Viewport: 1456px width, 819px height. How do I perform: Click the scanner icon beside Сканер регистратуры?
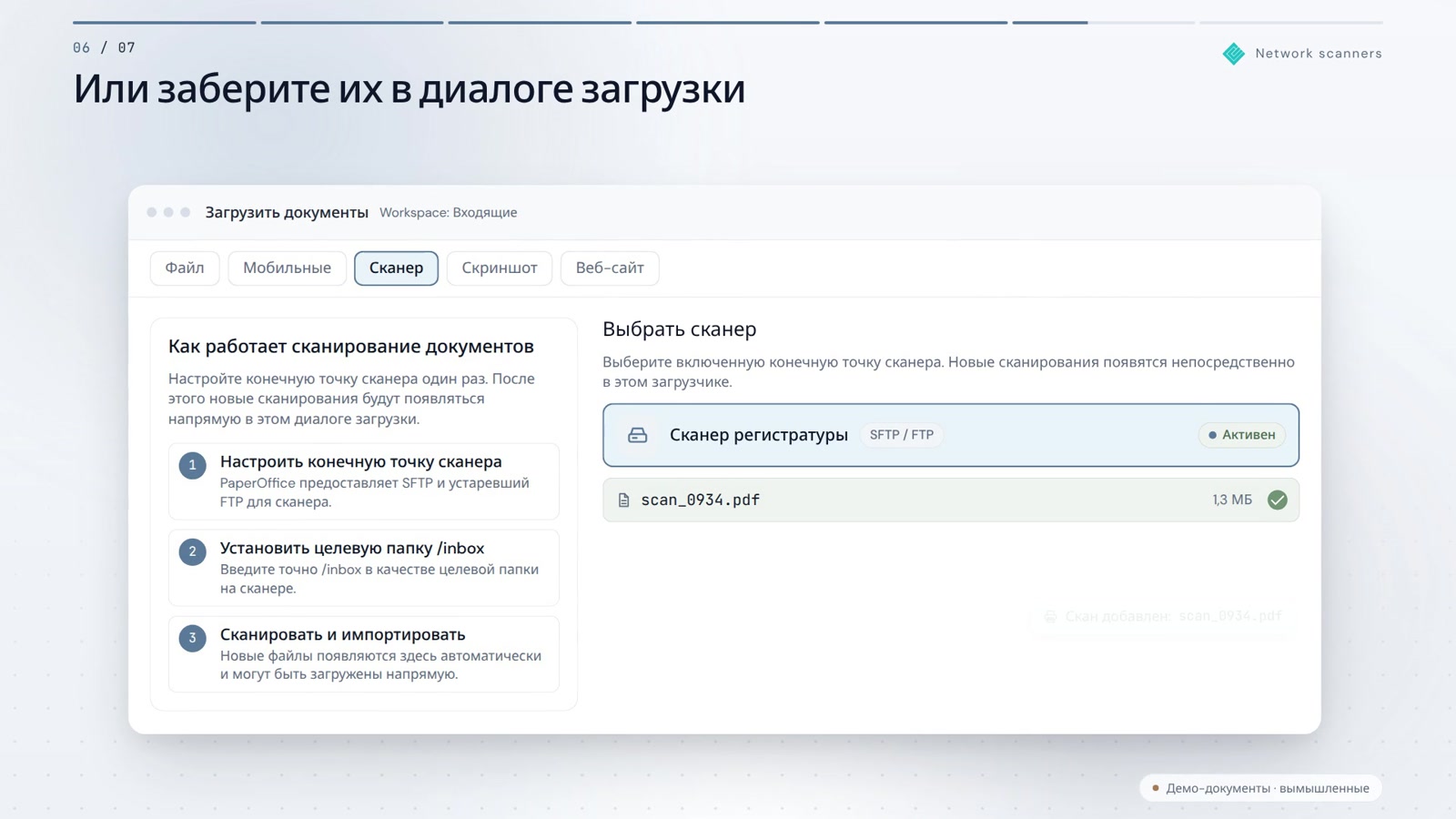(x=638, y=435)
